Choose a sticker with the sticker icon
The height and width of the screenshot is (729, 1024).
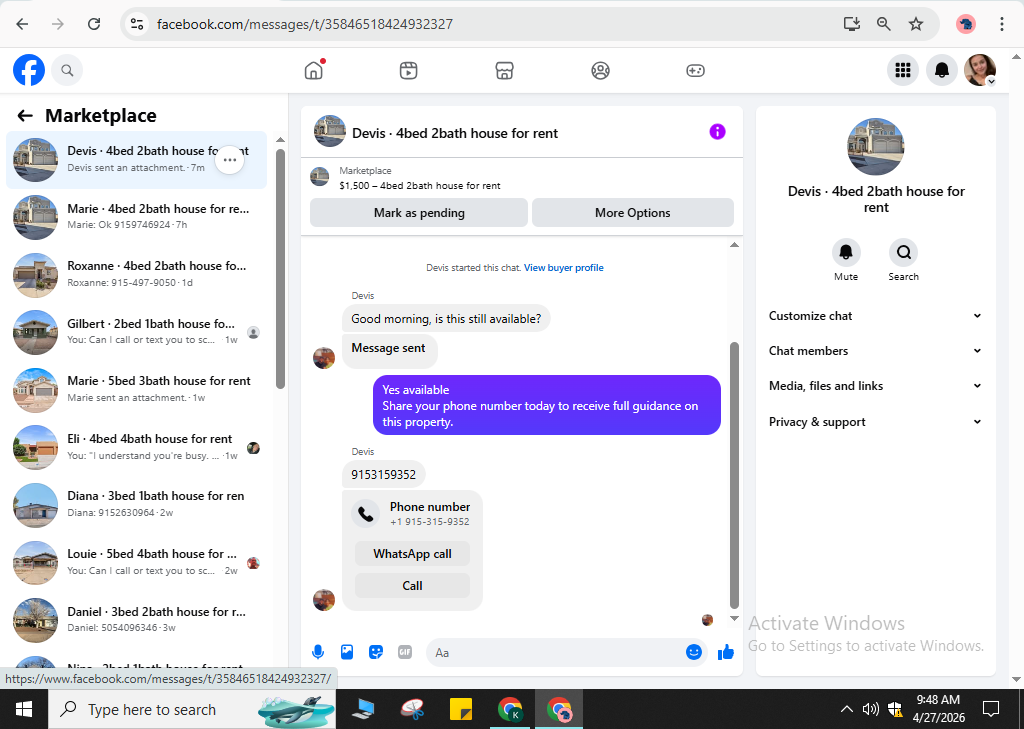pyautogui.click(x=376, y=652)
